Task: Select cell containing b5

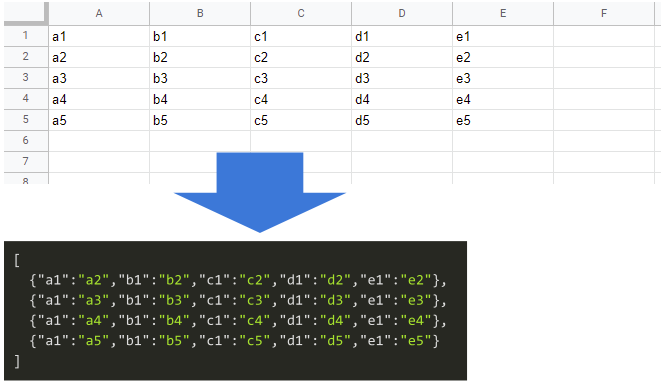Action: [200, 120]
